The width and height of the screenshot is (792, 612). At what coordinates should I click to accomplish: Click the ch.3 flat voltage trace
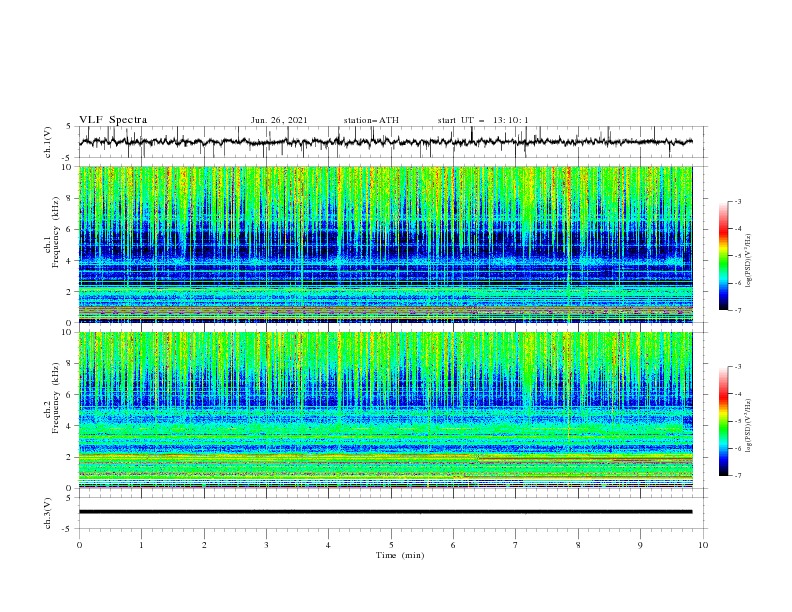coord(386,512)
